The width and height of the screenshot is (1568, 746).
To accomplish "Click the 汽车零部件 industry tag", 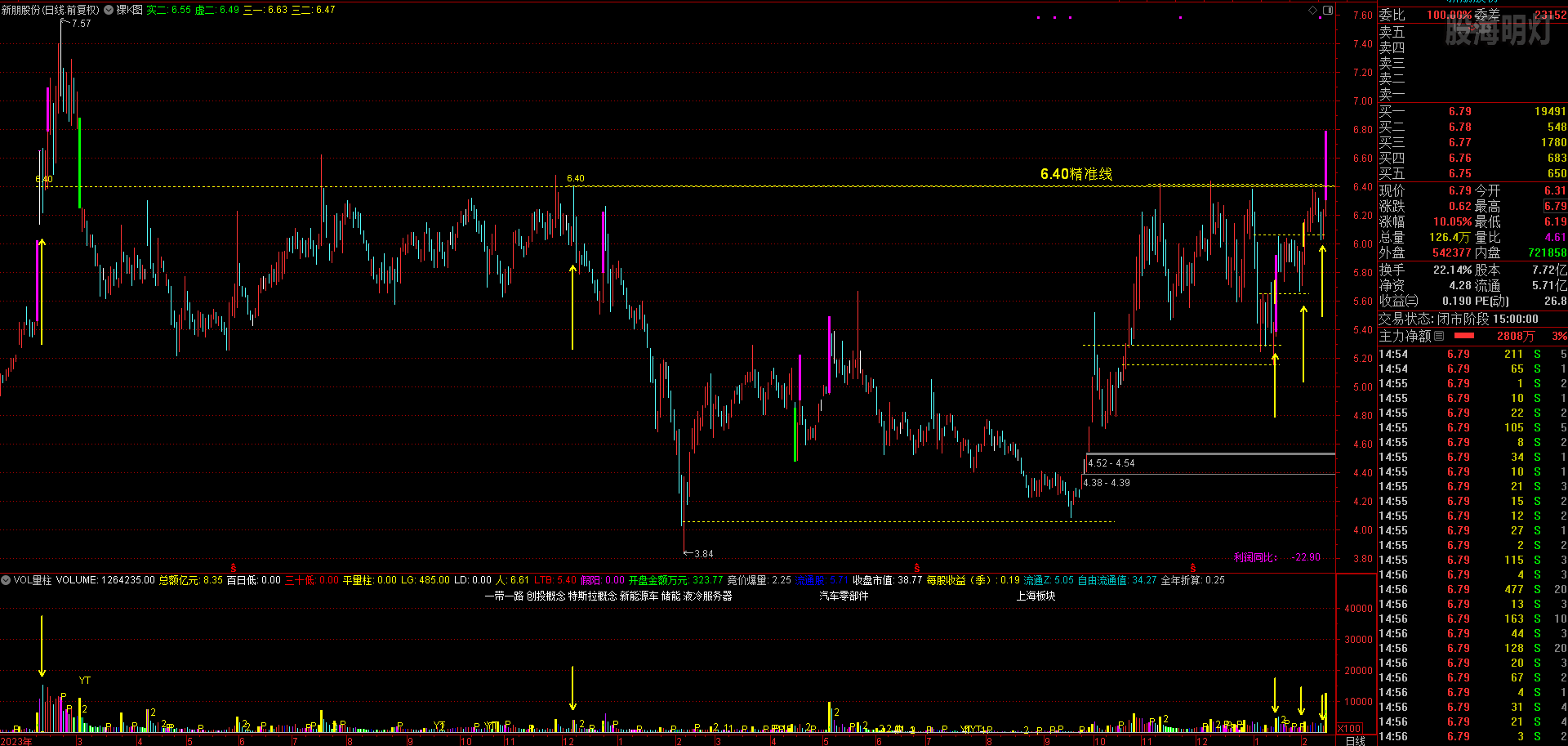I will 844,596.
